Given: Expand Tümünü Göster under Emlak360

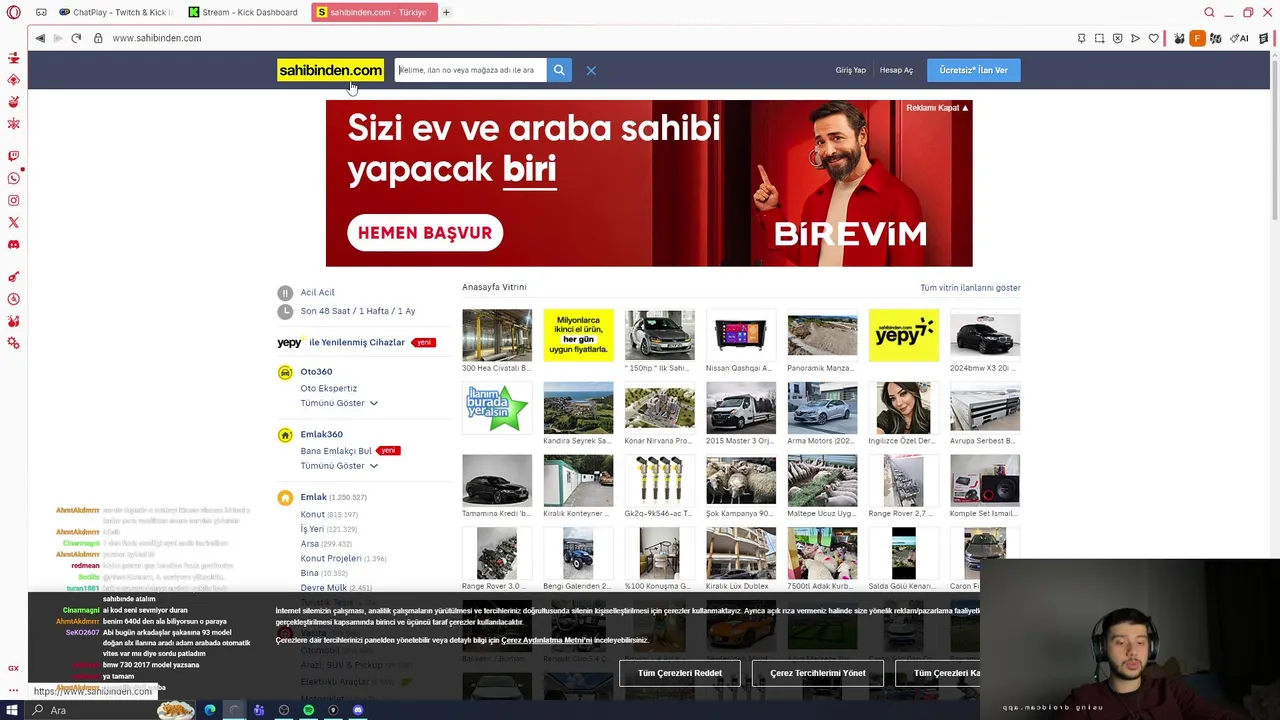Looking at the screenshot, I should point(339,466).
